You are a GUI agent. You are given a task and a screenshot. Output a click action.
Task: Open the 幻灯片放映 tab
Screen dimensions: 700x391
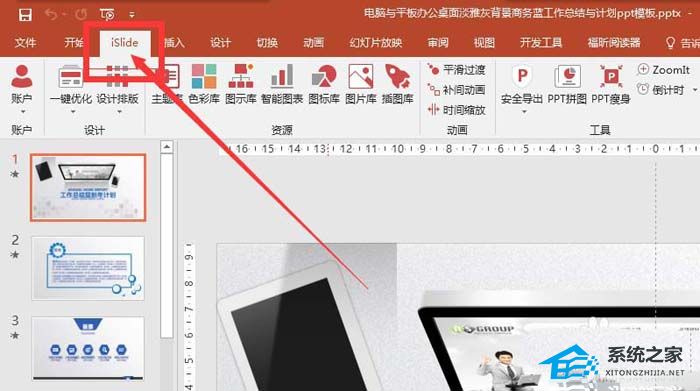coord(376,42)
